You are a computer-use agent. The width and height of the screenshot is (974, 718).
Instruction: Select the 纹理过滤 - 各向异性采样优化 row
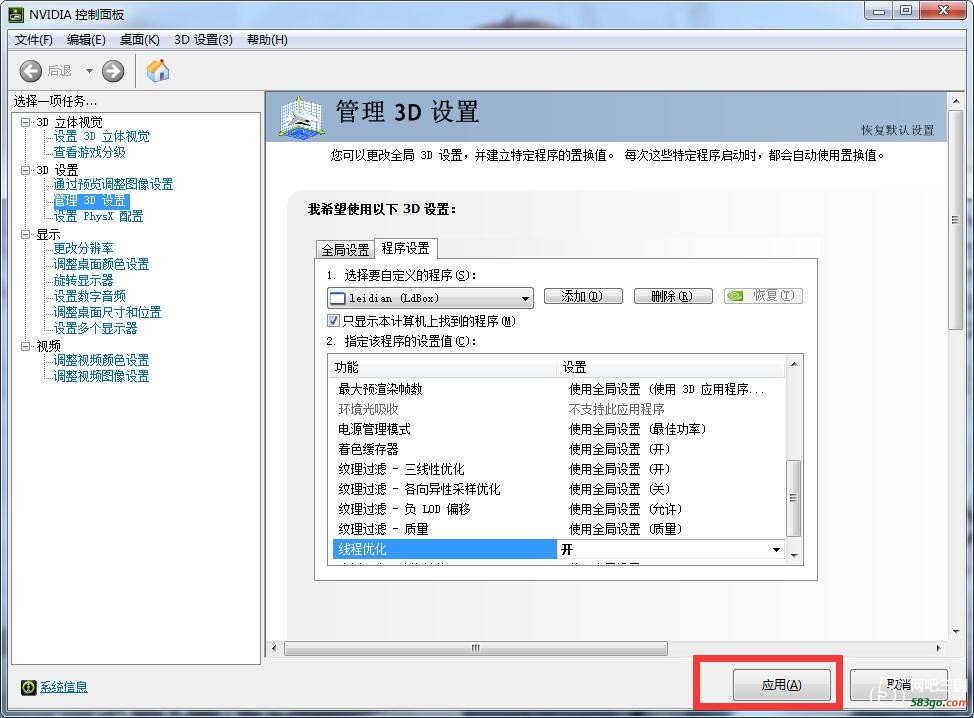pos(558,489)
